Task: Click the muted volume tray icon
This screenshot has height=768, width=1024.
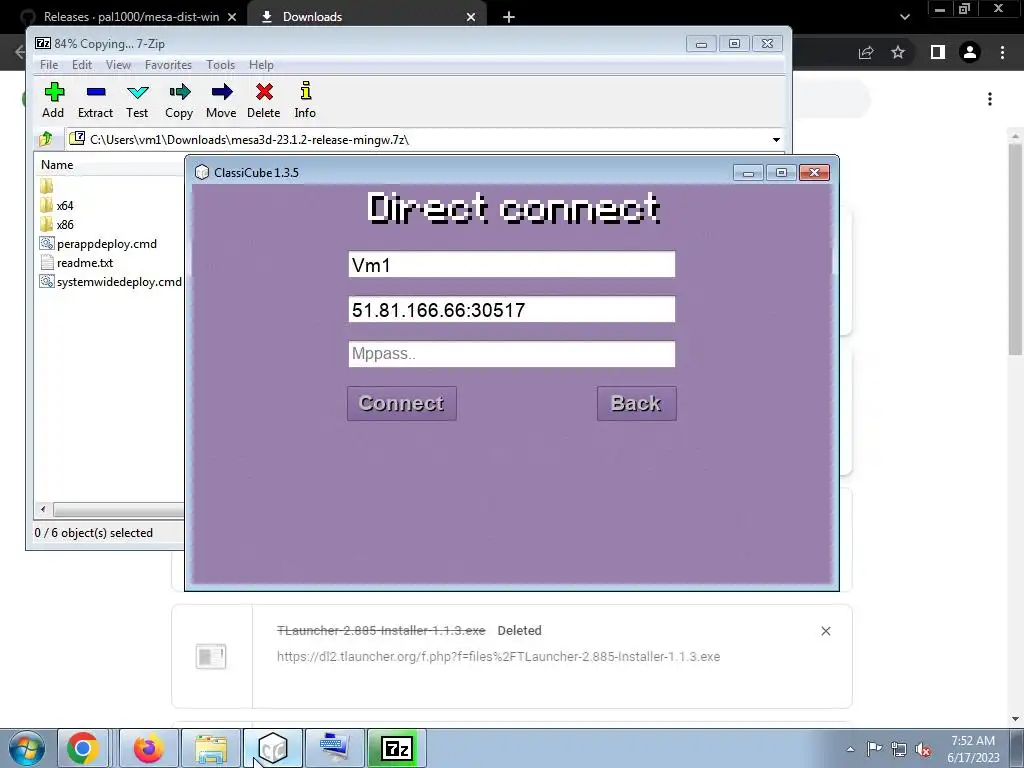Action: tap(923, 749)
